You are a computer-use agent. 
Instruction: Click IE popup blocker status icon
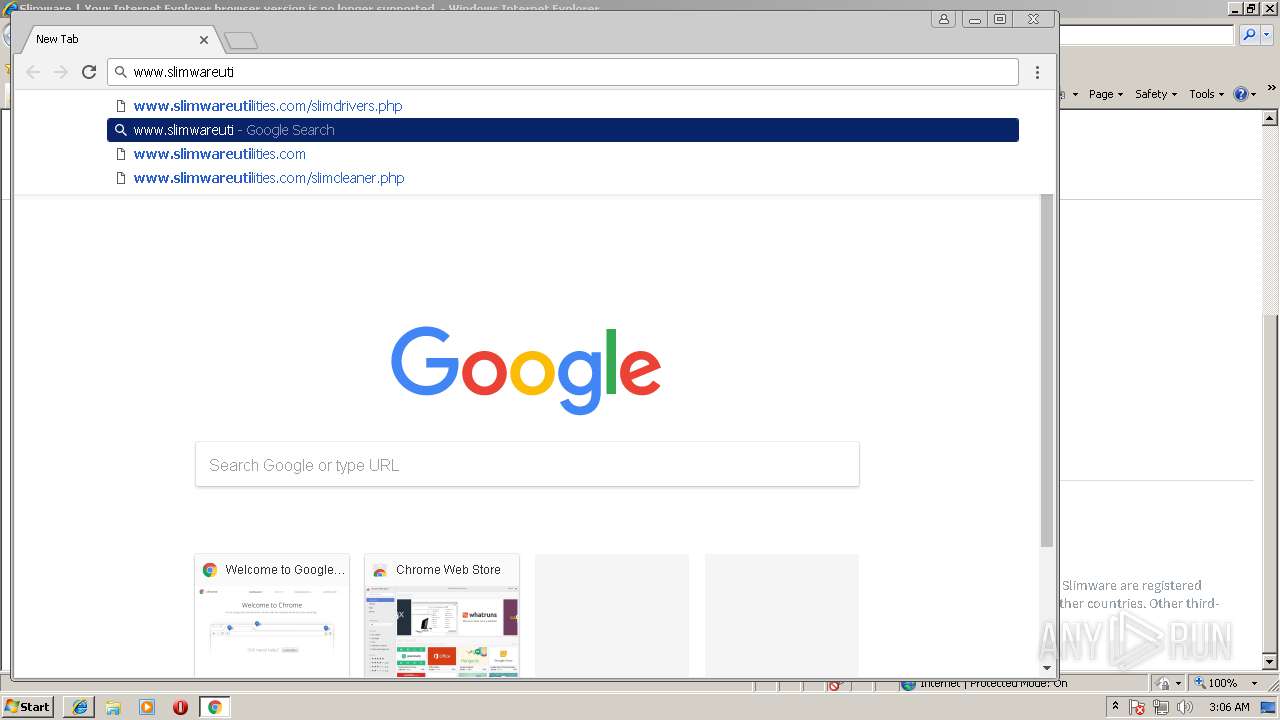pos(834,685)
